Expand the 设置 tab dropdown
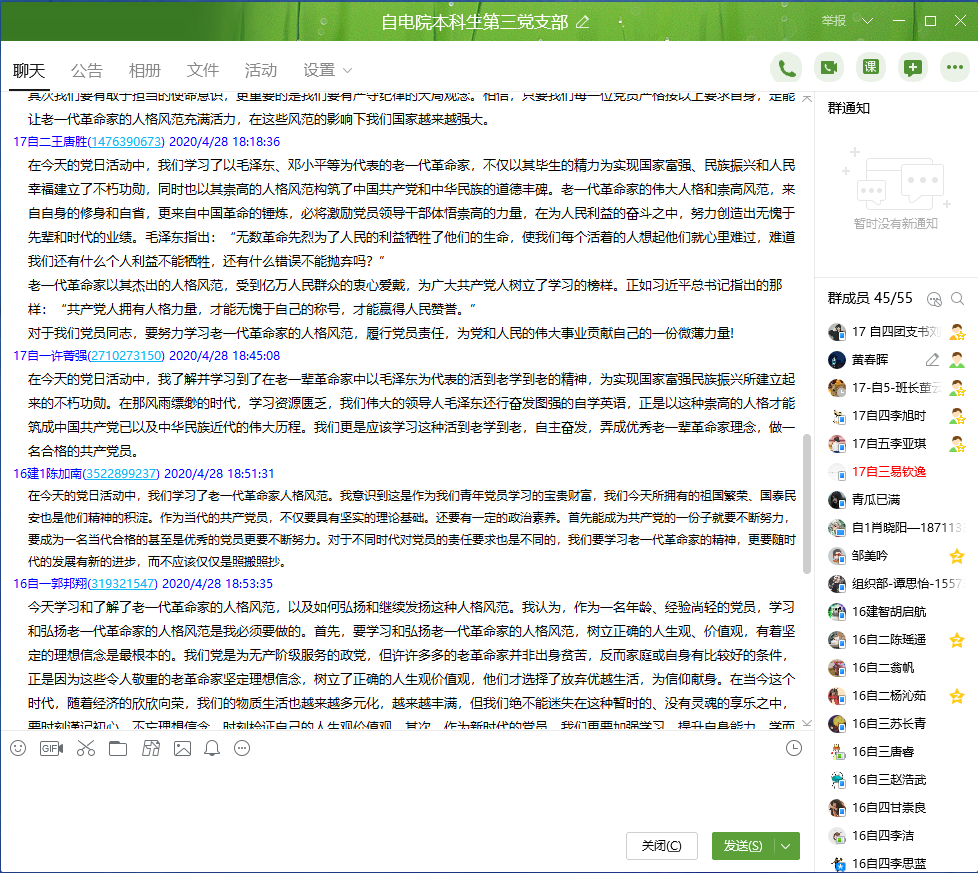The image size is (978, 873). [347, 70]
